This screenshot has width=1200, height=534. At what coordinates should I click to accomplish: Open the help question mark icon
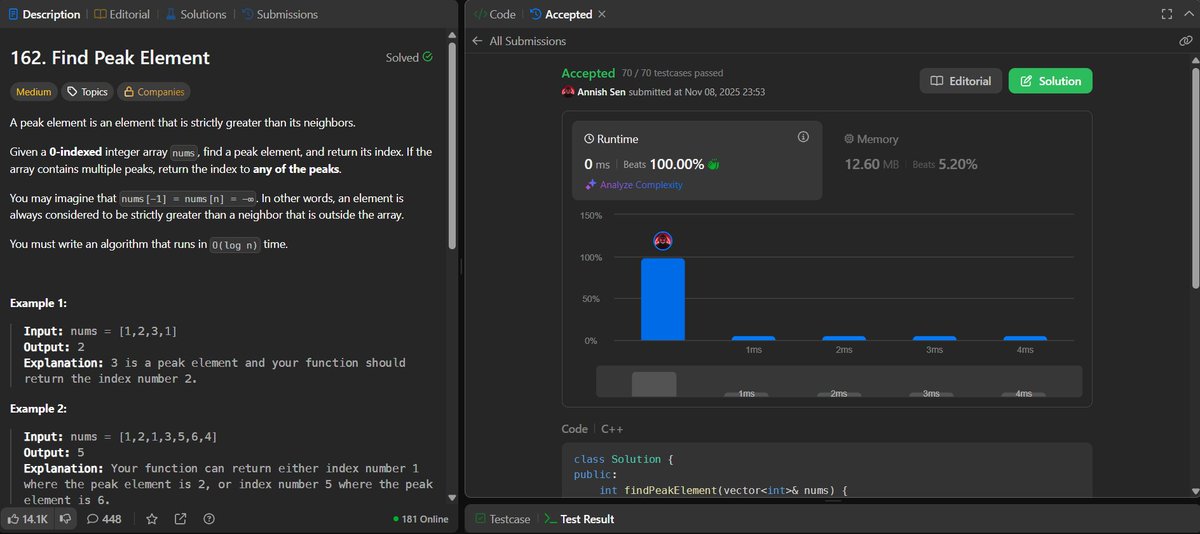pyautogui.click(x=209, y=519)
